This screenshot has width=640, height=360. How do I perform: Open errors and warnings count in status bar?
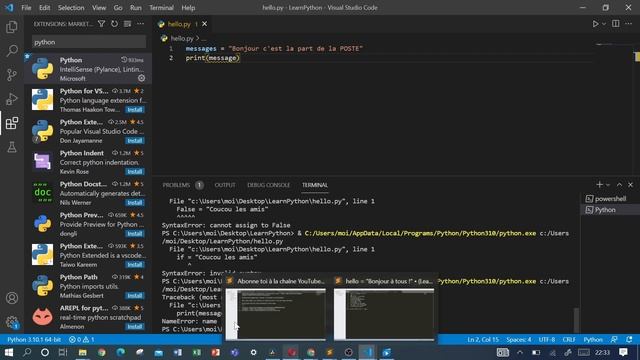(x=82, y=340)
